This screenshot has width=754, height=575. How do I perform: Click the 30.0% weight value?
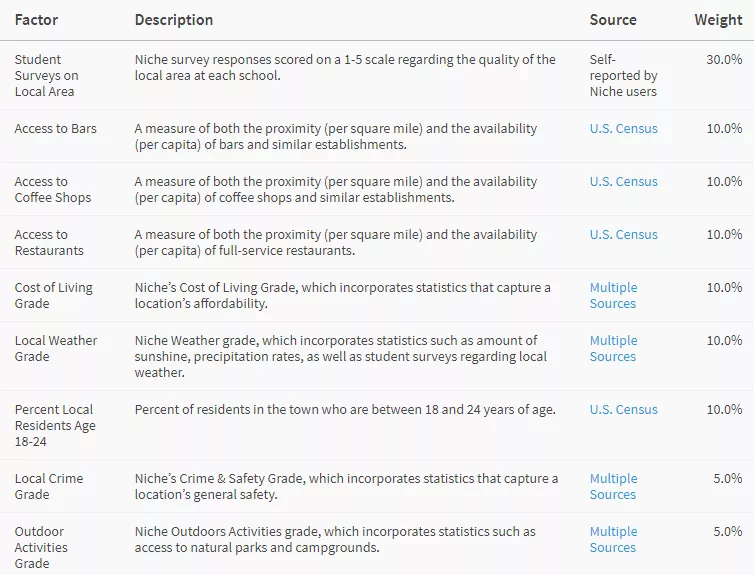[x=724, y=60]
